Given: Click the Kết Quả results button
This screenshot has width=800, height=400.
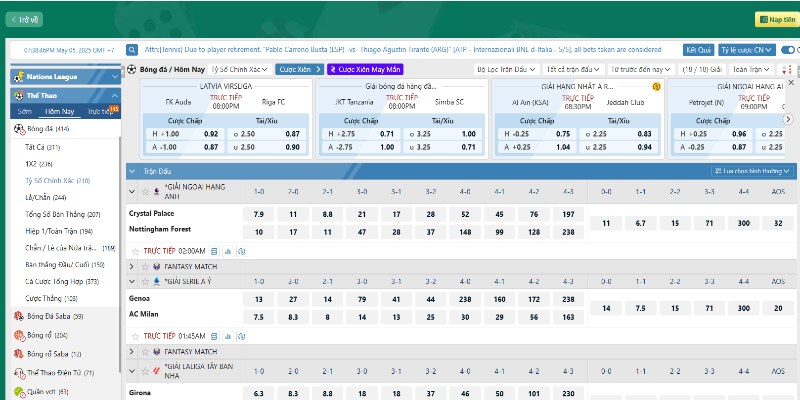Looking at the screenshot, I should coord(698,49).
